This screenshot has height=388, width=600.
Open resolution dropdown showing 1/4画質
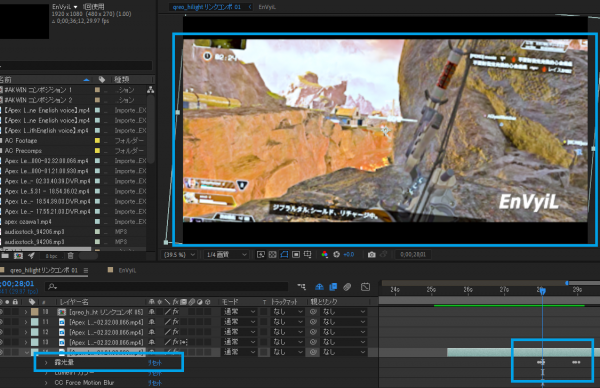point(227,254)
